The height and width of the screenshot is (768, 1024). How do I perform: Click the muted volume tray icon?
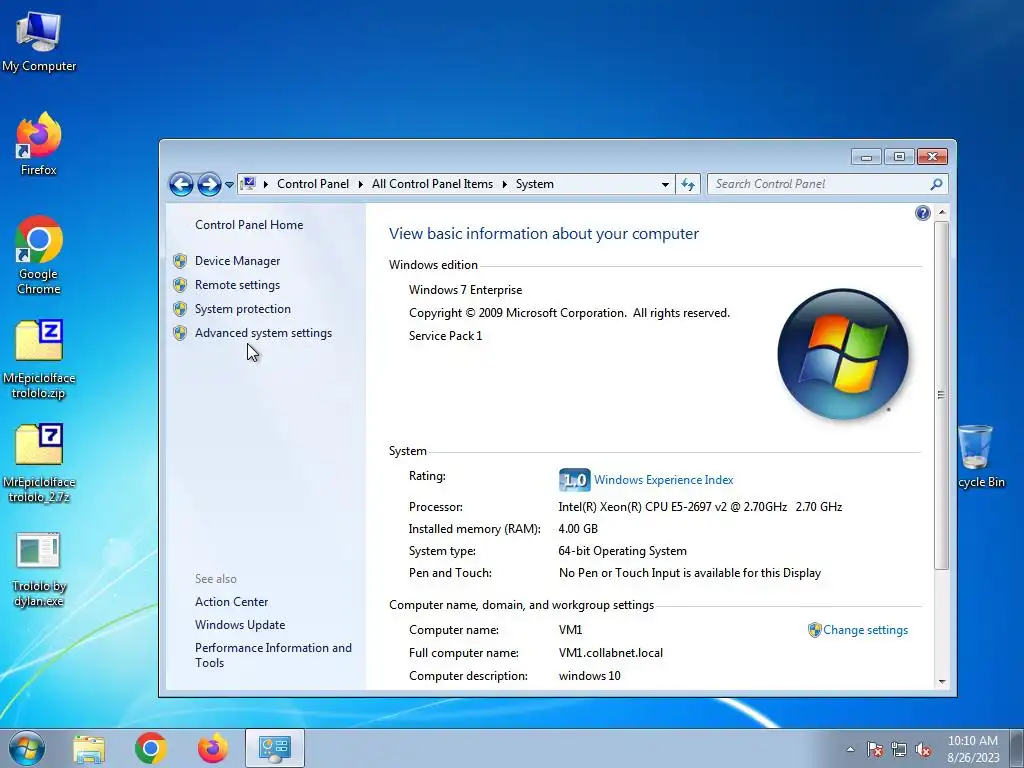[923, 750]
